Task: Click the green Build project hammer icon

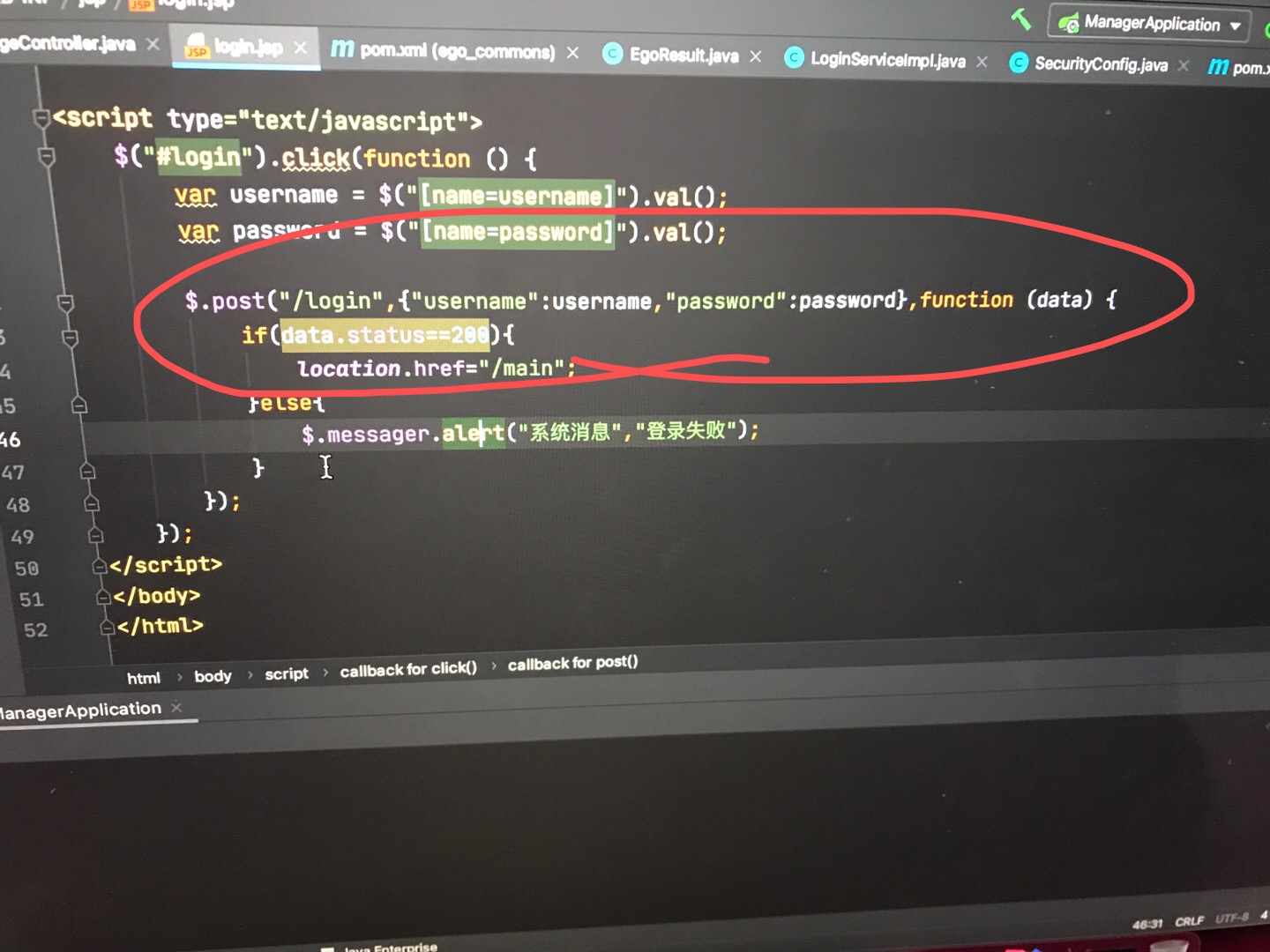Action: point(1021,19)
